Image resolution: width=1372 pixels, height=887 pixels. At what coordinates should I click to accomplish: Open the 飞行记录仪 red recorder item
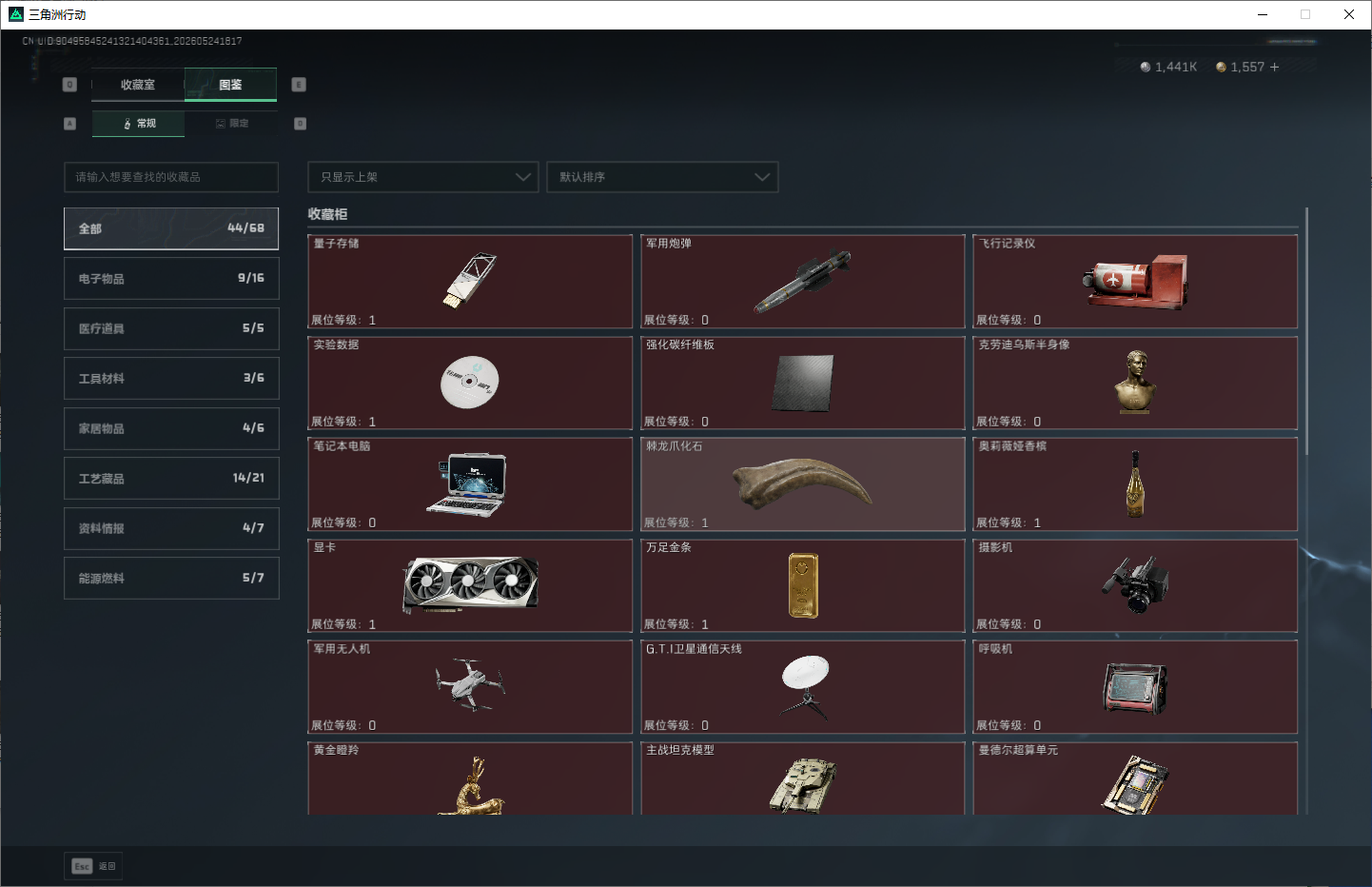(1135, 281)
